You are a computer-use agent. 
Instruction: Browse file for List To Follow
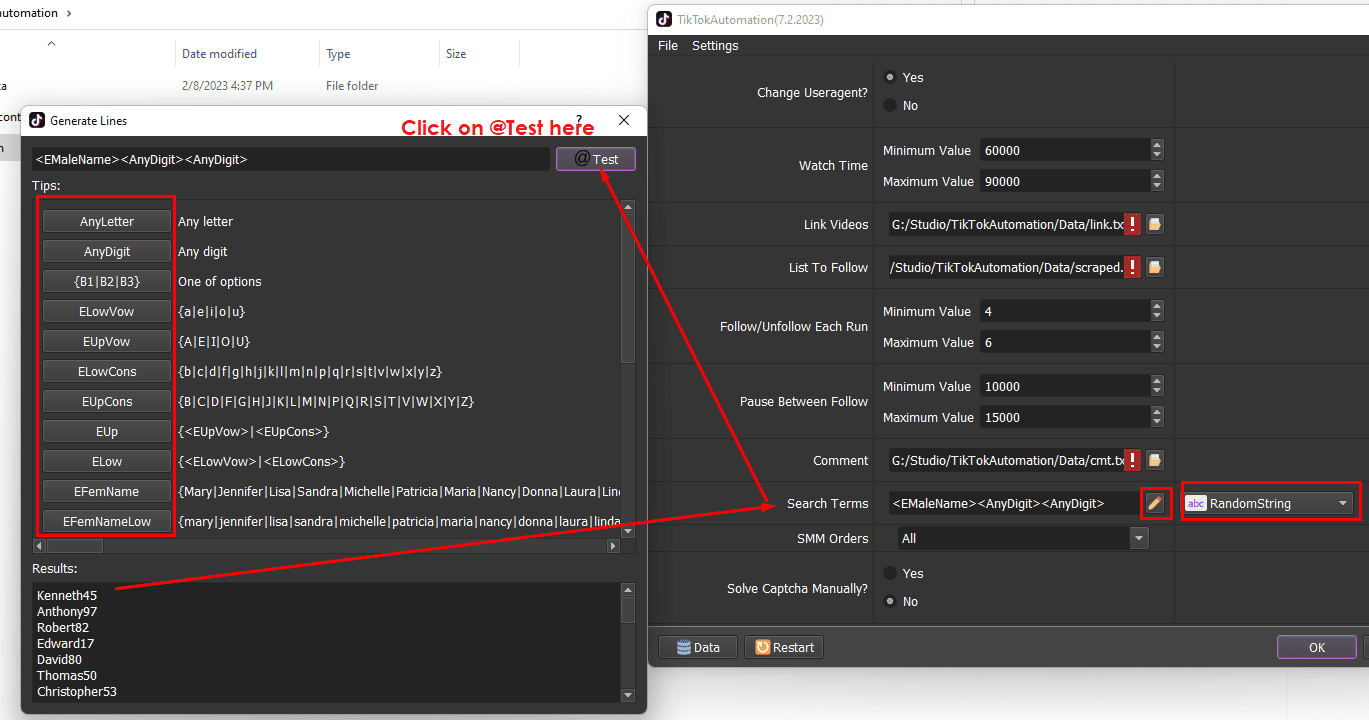(1154, 267)
